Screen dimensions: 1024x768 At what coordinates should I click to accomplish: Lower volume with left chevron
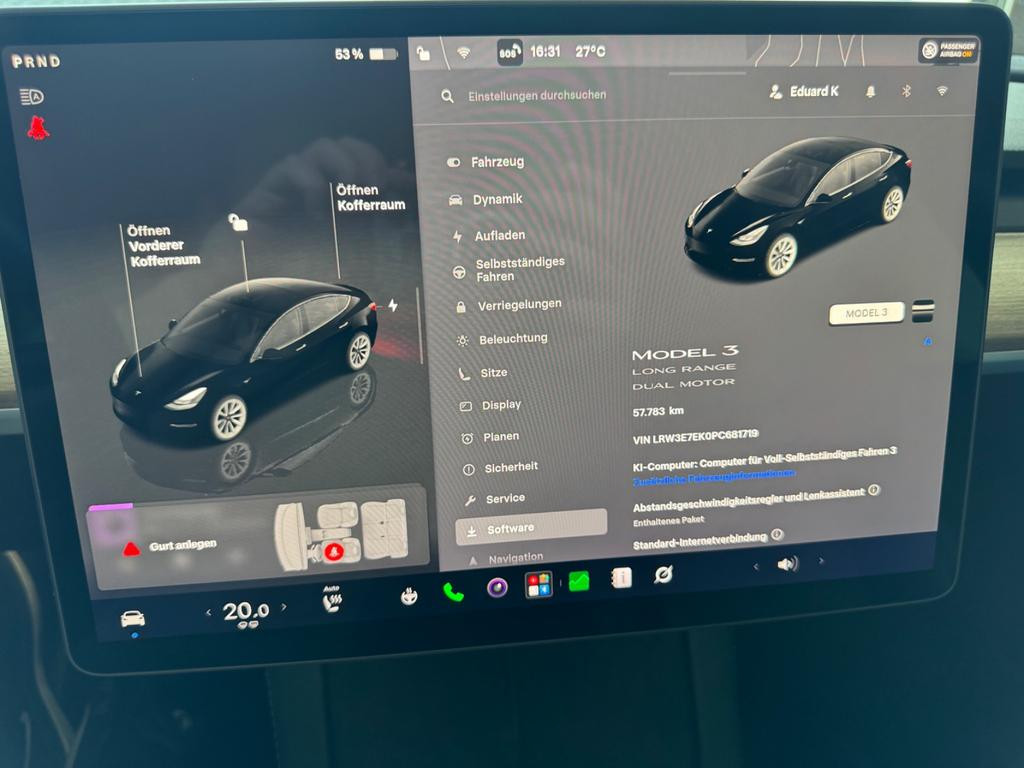(x=756, y=566)
